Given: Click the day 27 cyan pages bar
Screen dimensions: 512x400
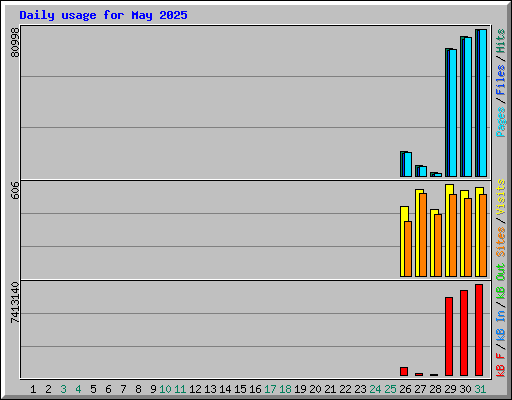Looking at the screenshot, I should pyautogui.click(x=423, y=172).
